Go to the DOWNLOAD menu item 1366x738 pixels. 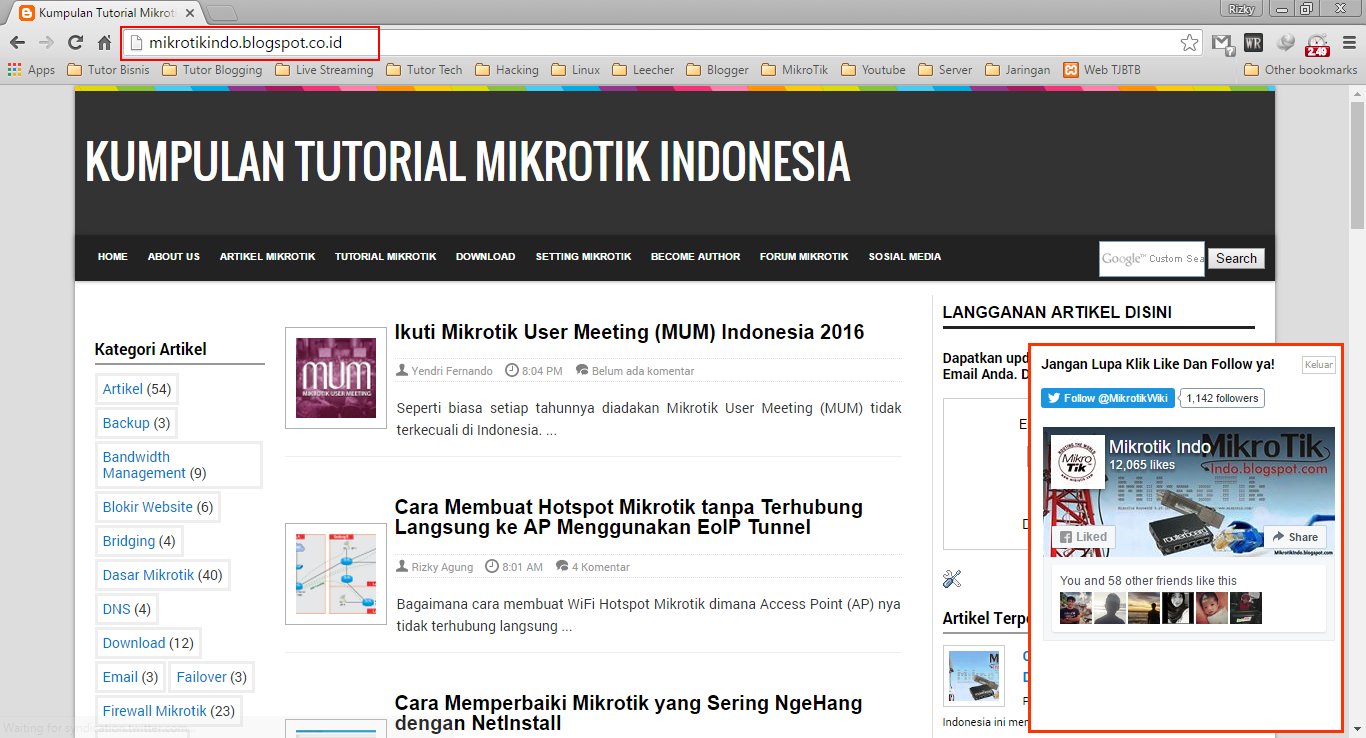(486, 257)
